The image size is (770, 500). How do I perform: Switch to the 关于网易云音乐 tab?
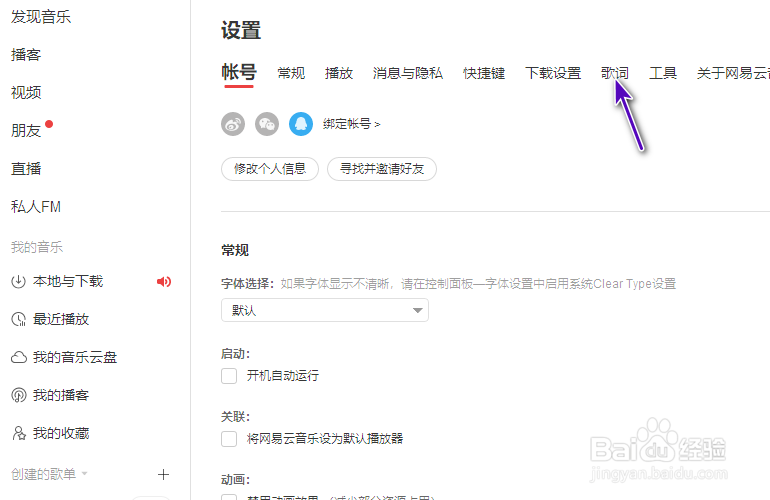(733, 73)
